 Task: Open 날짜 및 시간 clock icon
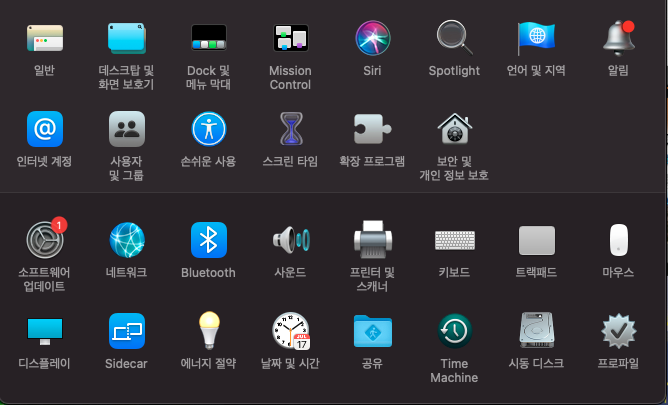point(291,331)
